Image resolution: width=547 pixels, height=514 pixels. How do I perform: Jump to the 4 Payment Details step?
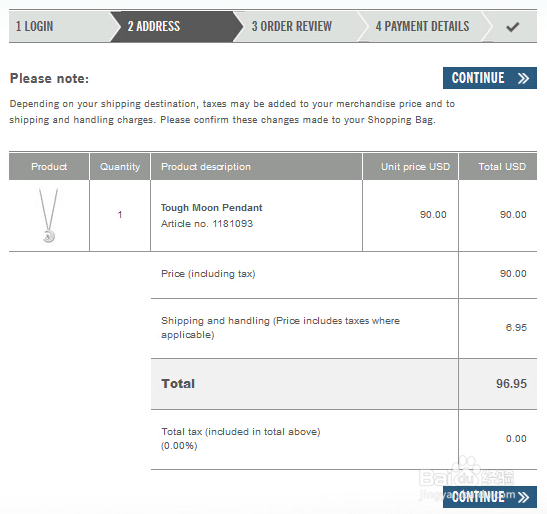422,27
